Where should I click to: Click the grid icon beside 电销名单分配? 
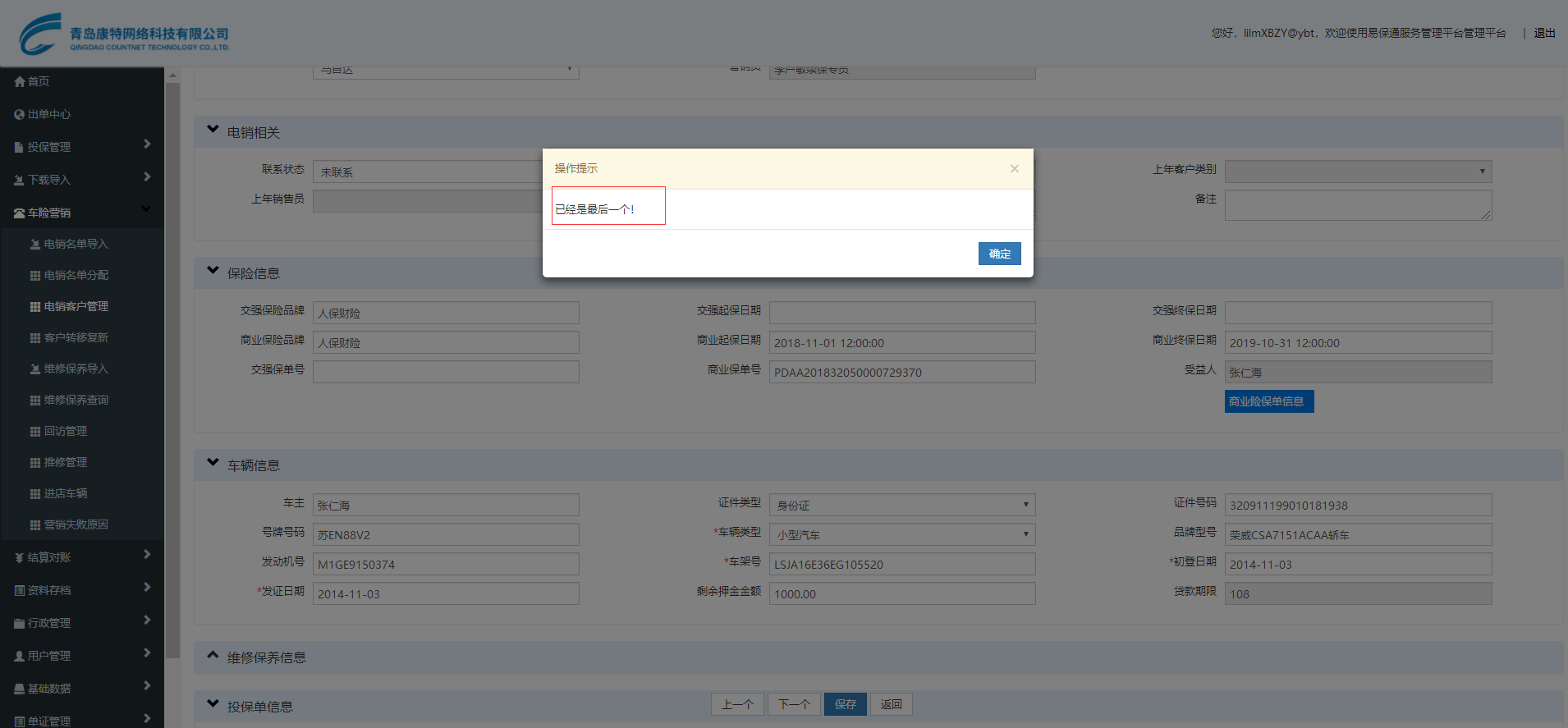[x=35, y=275]
